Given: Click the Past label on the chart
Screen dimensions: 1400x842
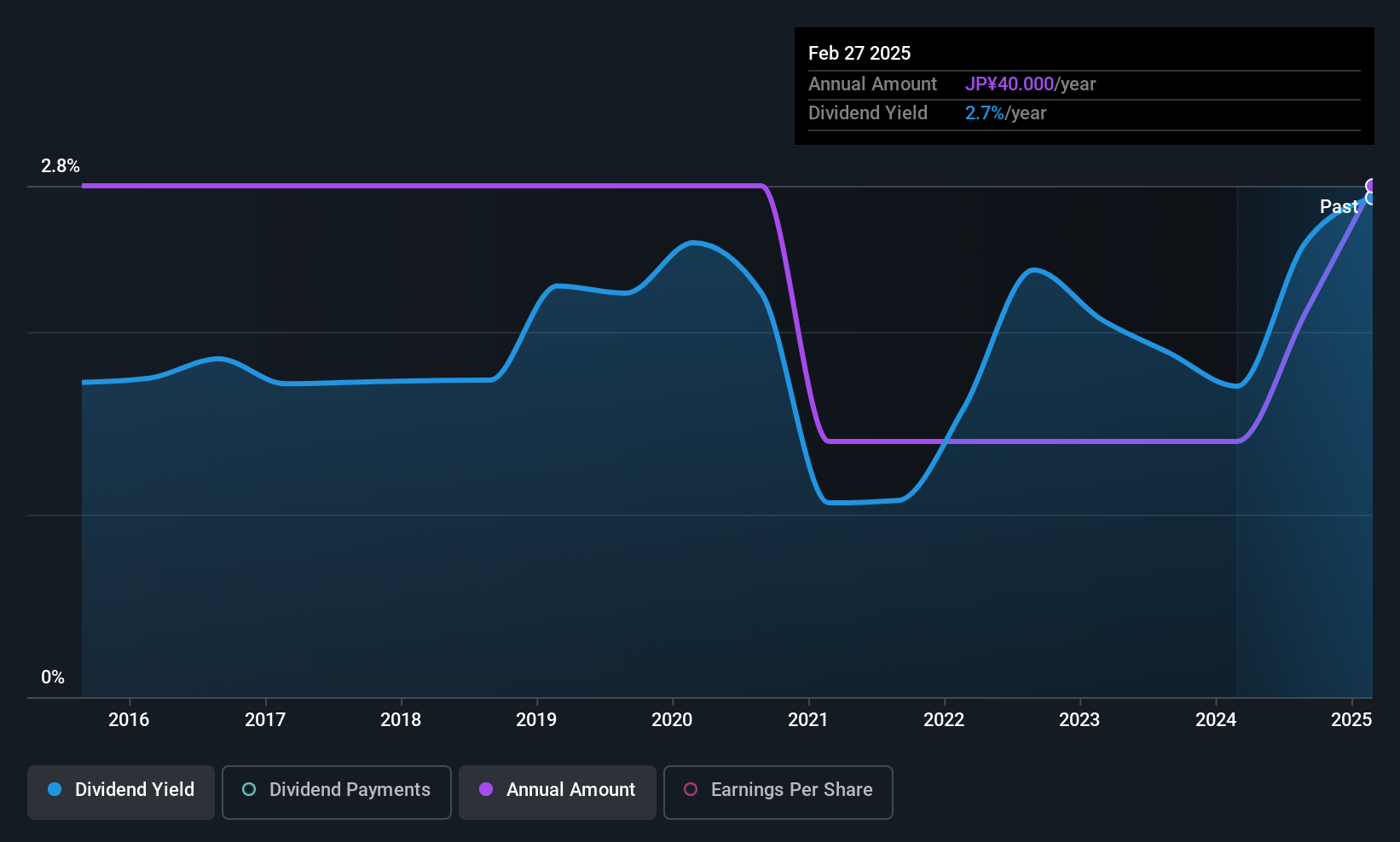Looking at the screenshot, I should (x=1339, y=206).
